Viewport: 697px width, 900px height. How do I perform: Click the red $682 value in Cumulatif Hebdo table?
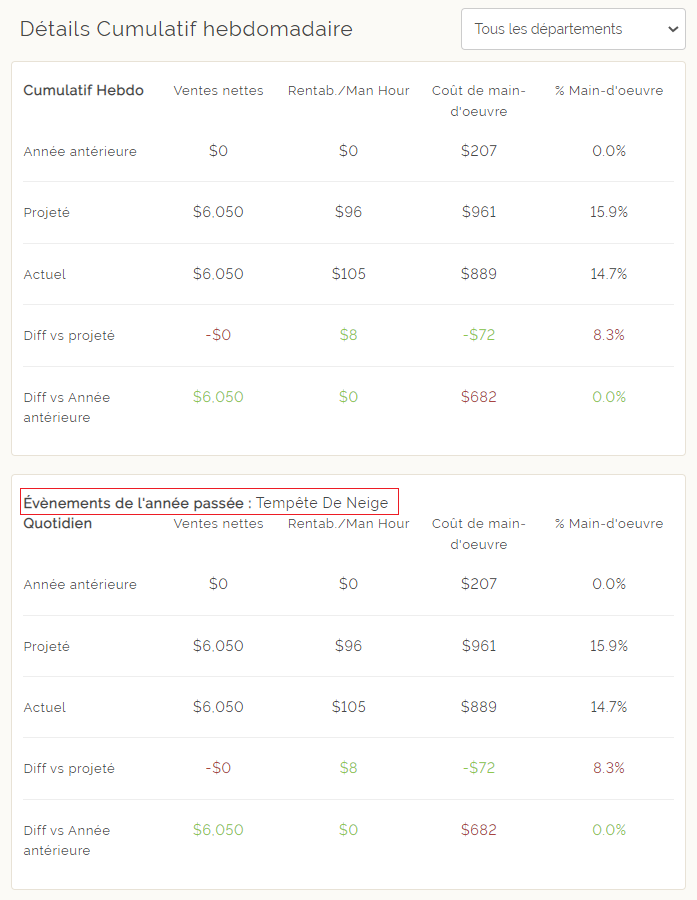tap(478, 397)
